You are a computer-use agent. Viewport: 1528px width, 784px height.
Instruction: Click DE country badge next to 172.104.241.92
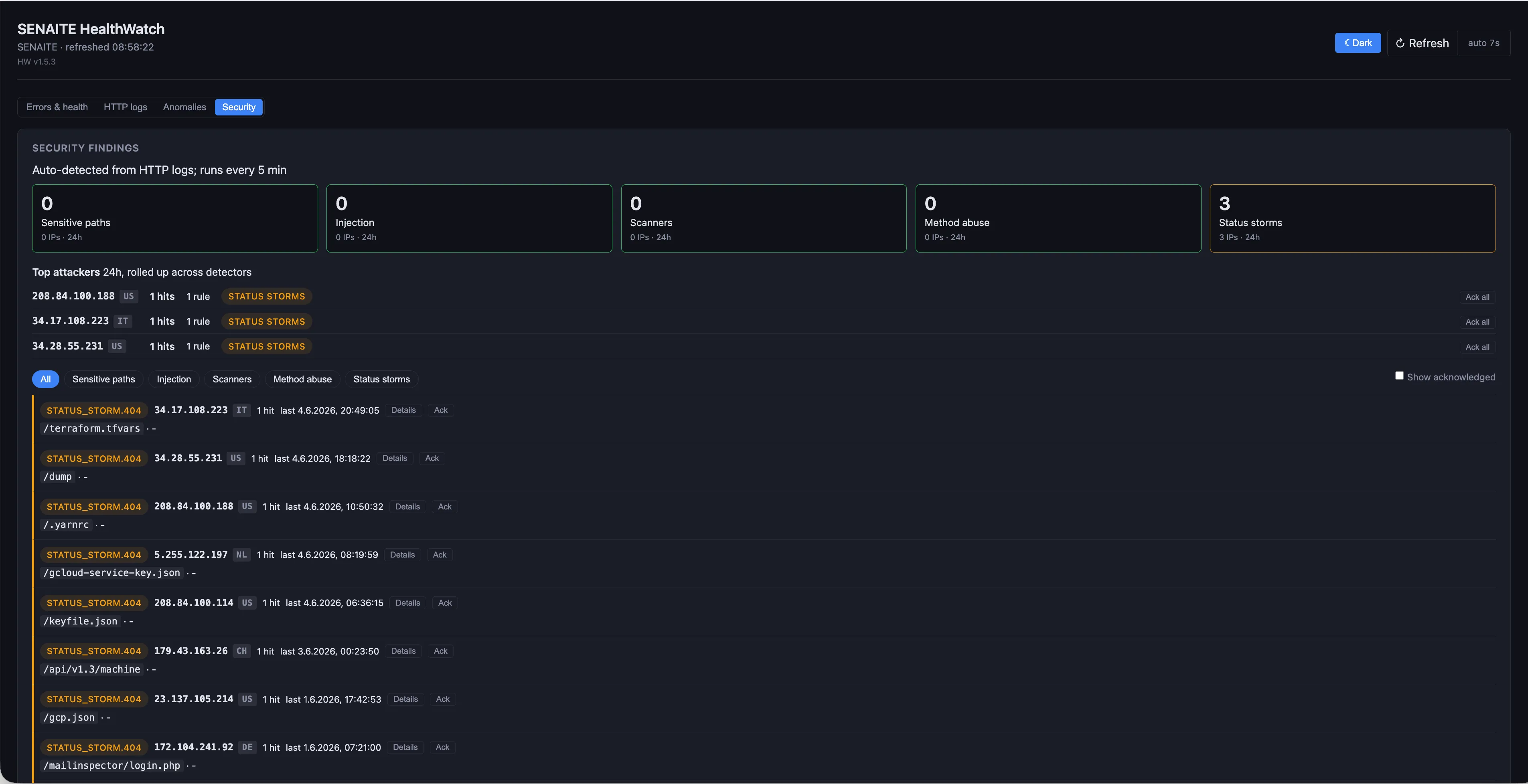247,747
